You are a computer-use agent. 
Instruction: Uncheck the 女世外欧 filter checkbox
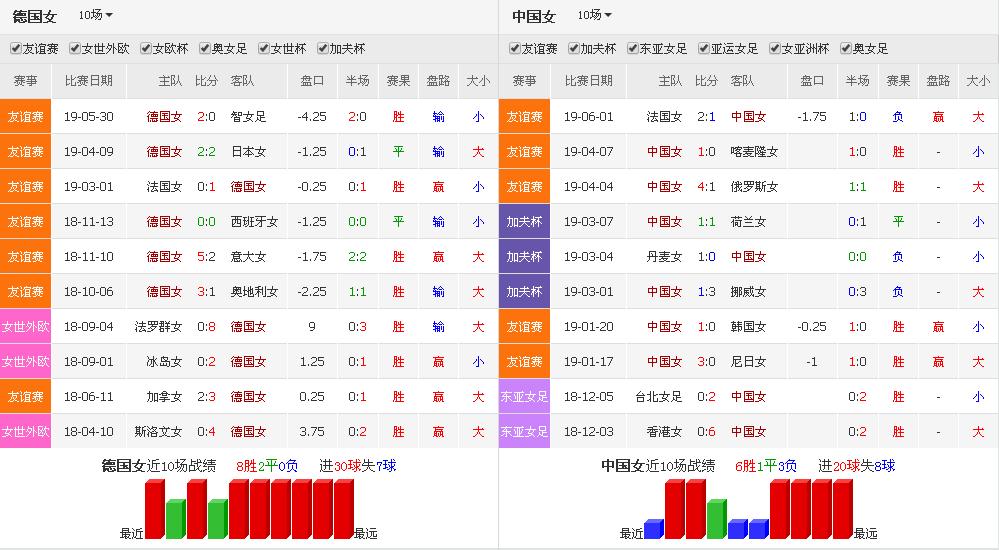tap(74, 49)
